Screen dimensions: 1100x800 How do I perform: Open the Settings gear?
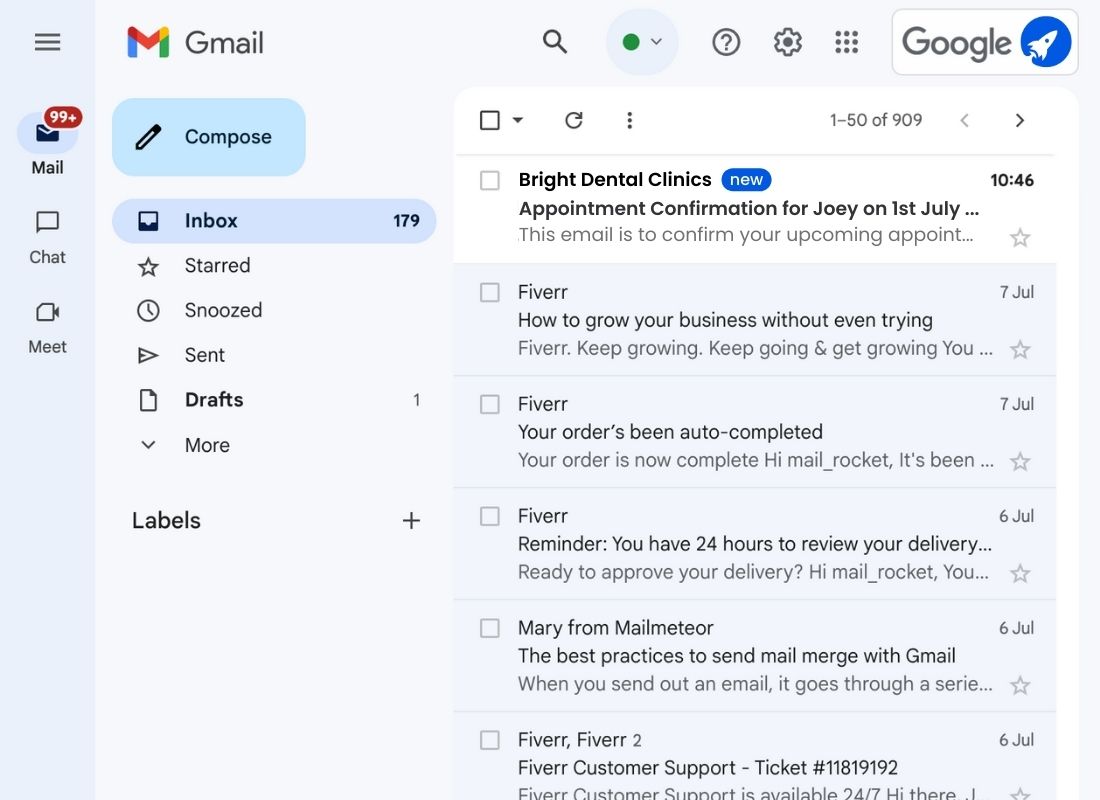(x=787, y=42)
